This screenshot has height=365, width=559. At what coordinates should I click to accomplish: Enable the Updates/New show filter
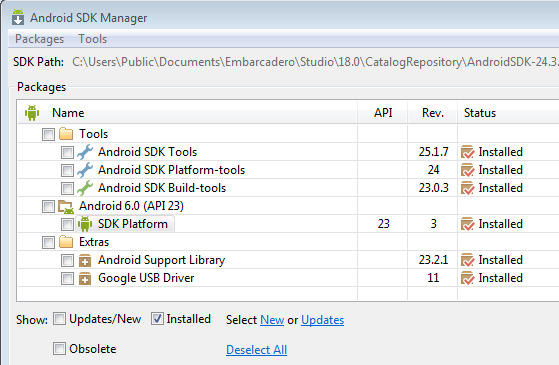pyautogui.click(x=59, y=319)
